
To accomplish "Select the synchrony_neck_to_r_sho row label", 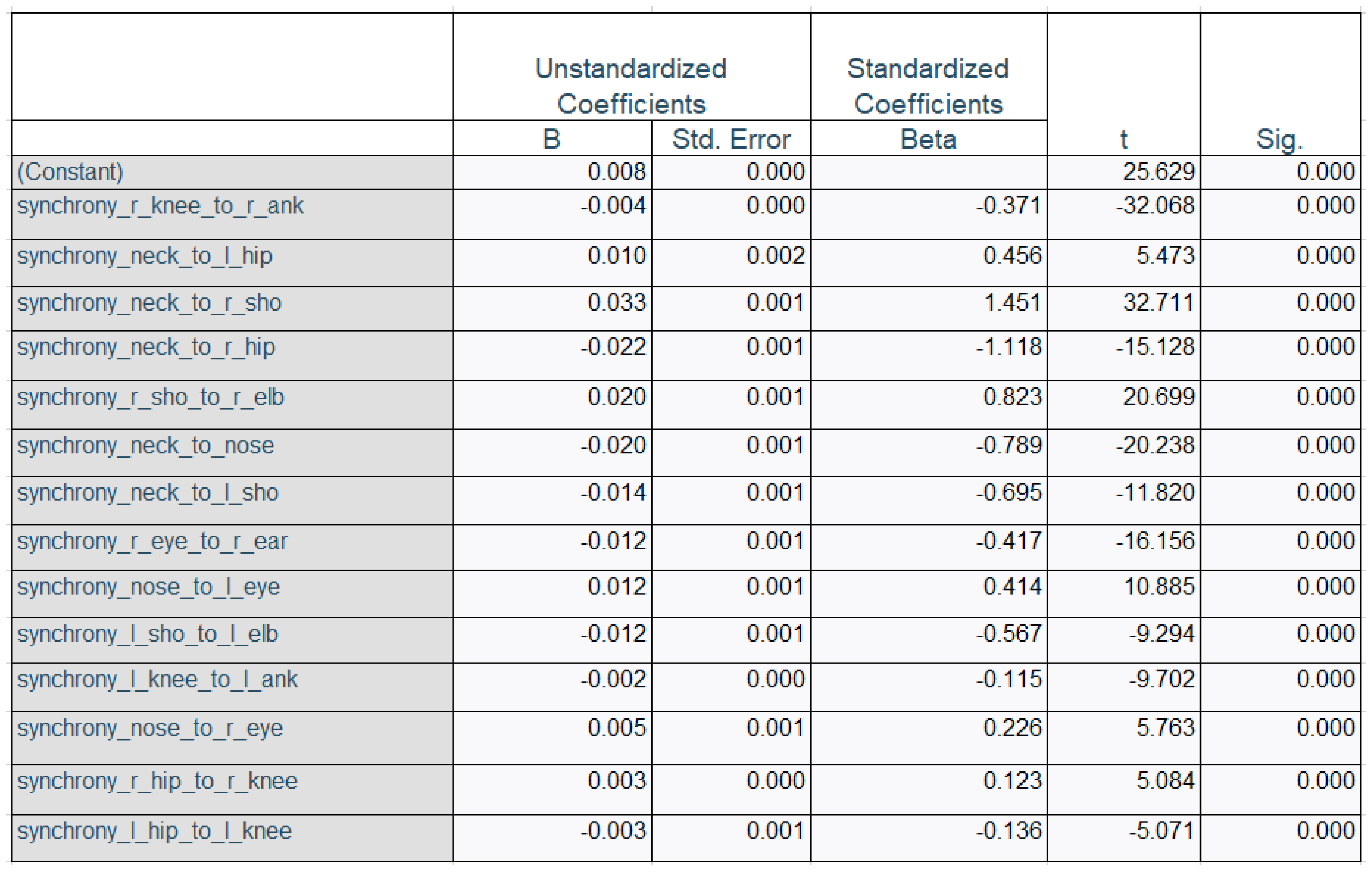I will tap(149, 303).
